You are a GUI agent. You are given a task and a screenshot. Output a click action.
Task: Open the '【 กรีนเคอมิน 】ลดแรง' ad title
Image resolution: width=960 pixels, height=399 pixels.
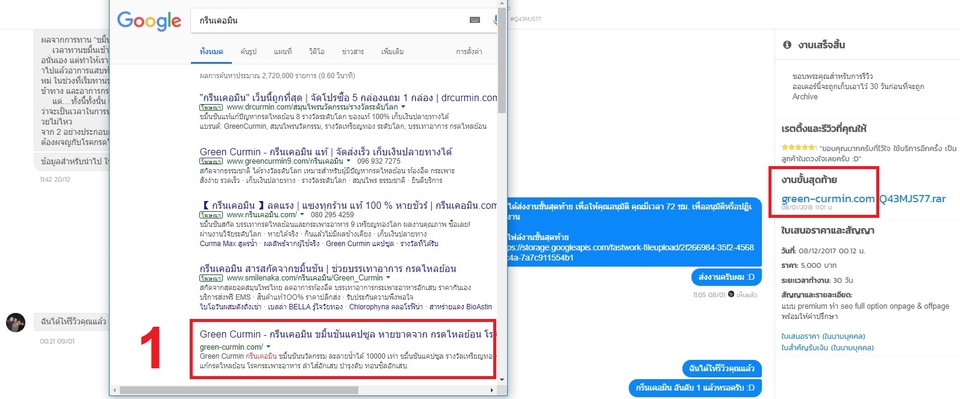point(349,206)
